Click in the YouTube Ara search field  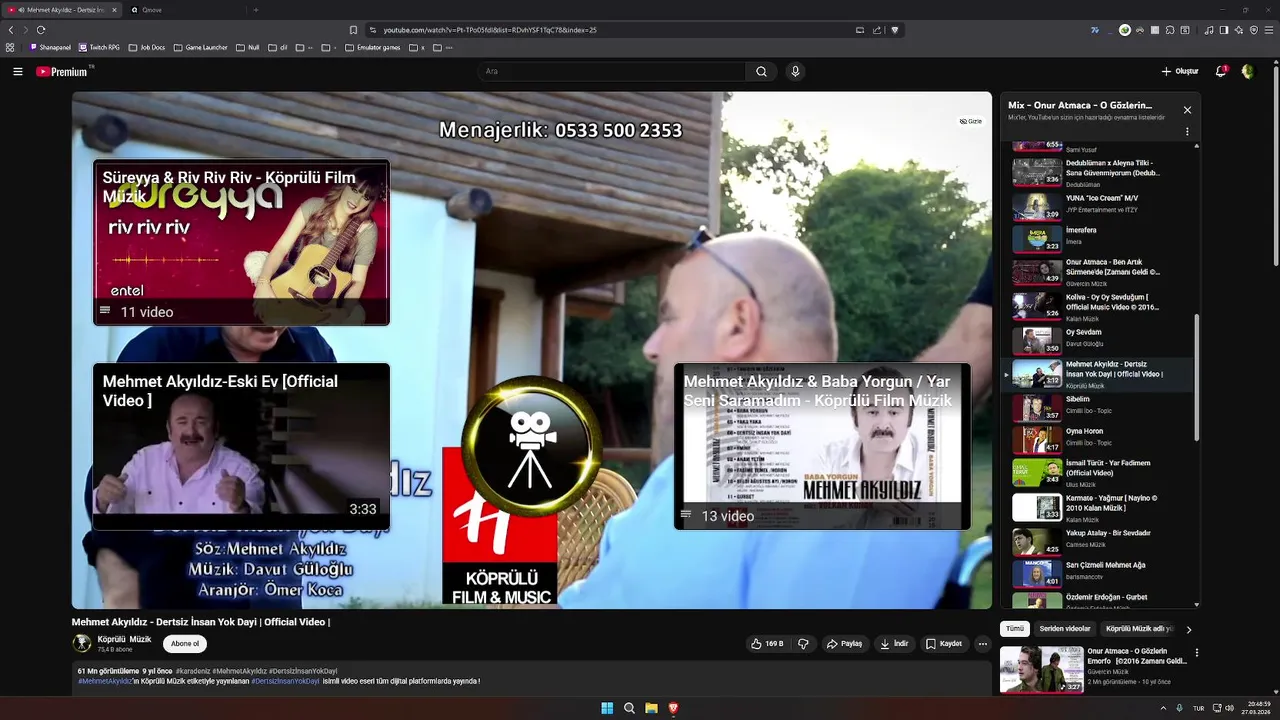[x=612, y=72]
